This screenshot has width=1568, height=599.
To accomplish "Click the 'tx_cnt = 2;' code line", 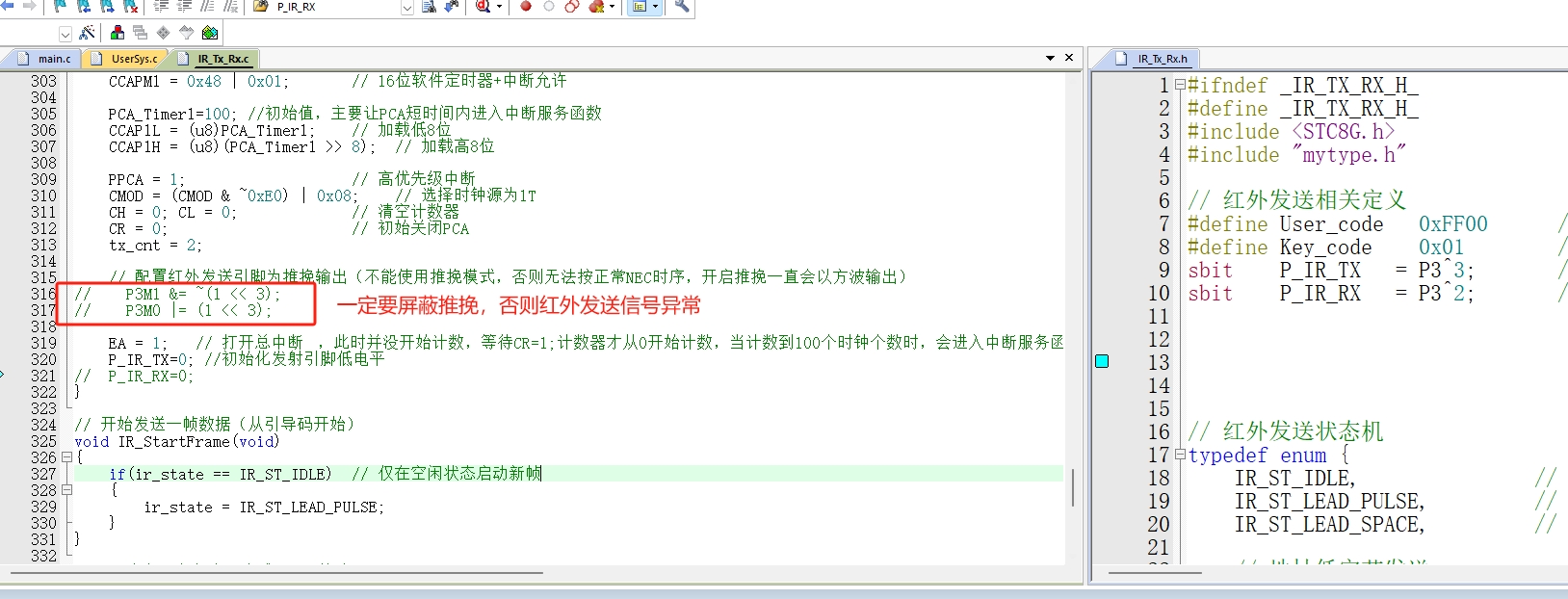I will coord(155,245).
